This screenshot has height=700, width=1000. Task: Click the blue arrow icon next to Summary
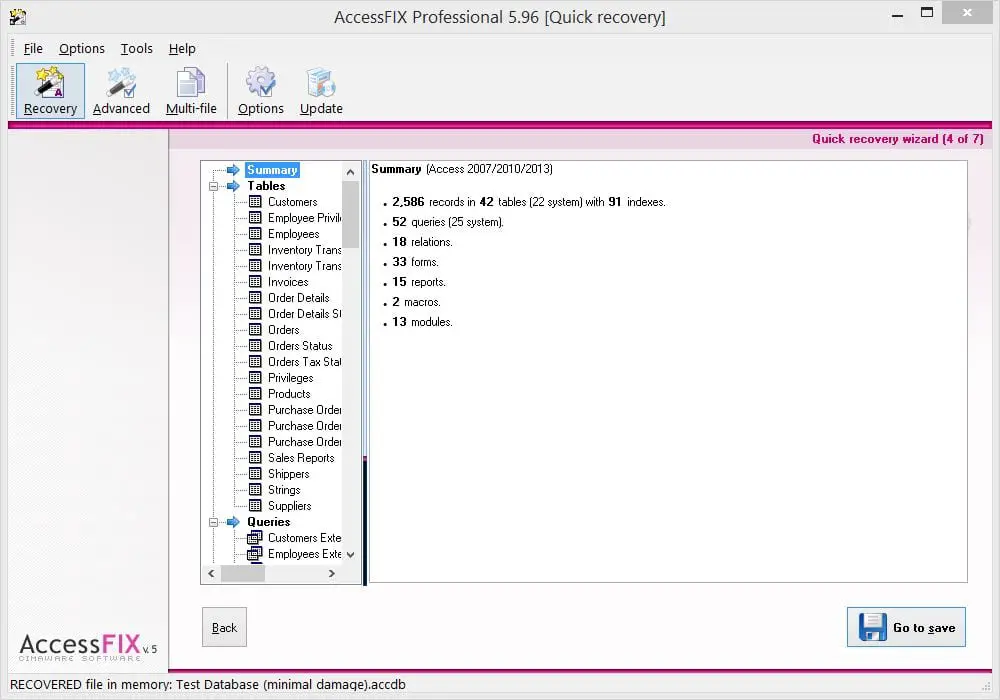click(x=233, y=170)
